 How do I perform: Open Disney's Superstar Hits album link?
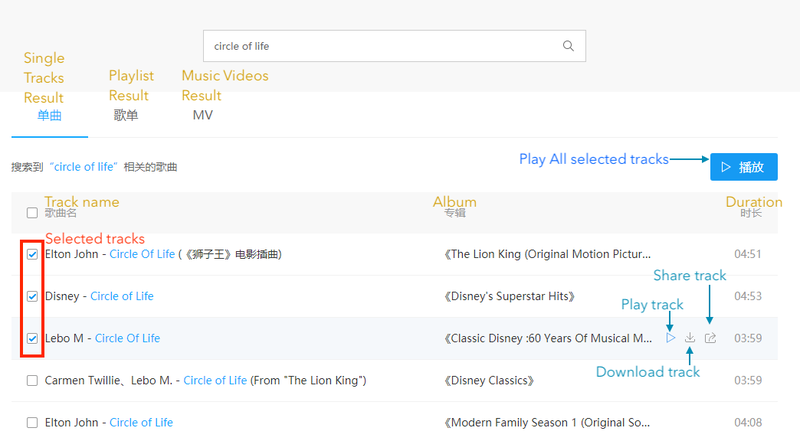pyautogui.click(x=509, y=296)
